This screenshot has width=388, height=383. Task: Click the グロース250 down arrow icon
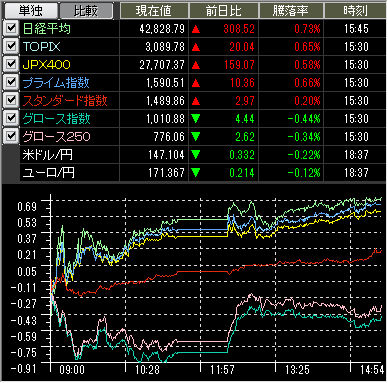pos(196,136)
